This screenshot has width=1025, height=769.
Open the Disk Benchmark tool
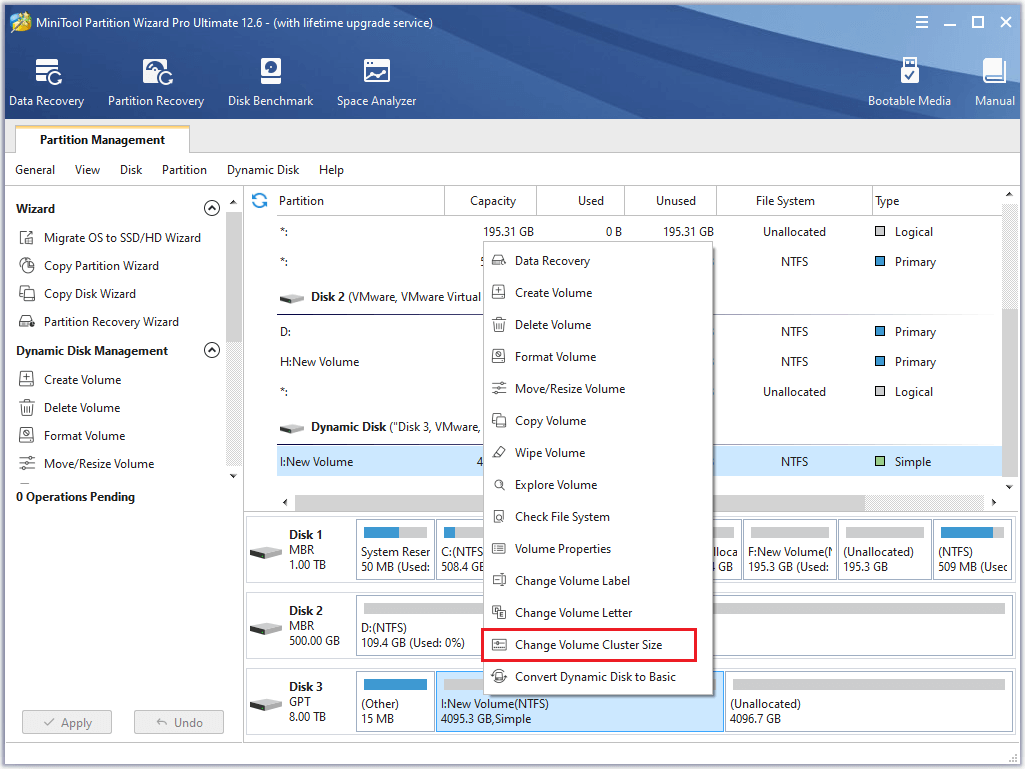(271, 82)
